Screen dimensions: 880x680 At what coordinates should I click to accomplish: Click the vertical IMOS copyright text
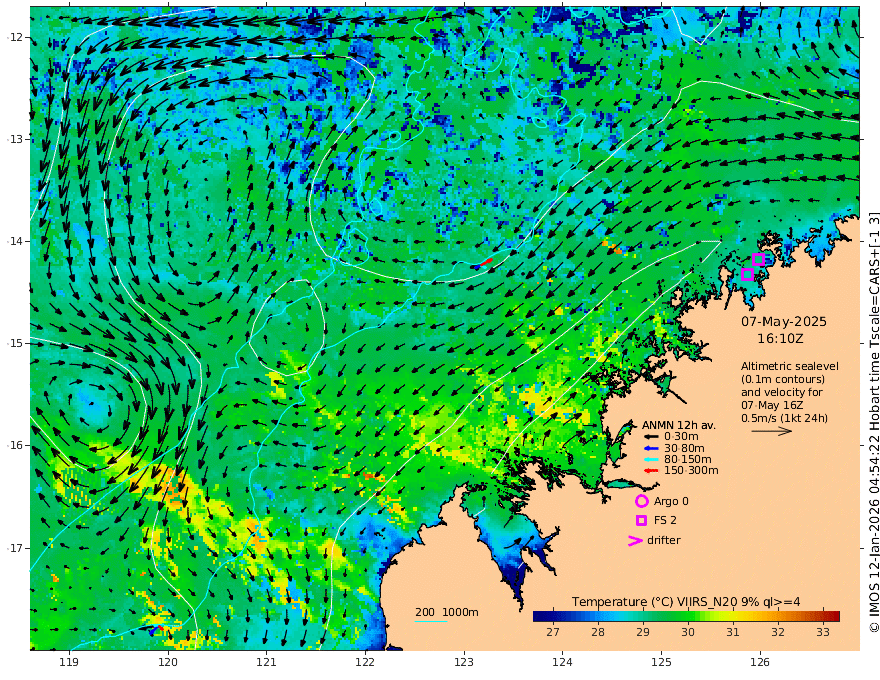point(873,422)
